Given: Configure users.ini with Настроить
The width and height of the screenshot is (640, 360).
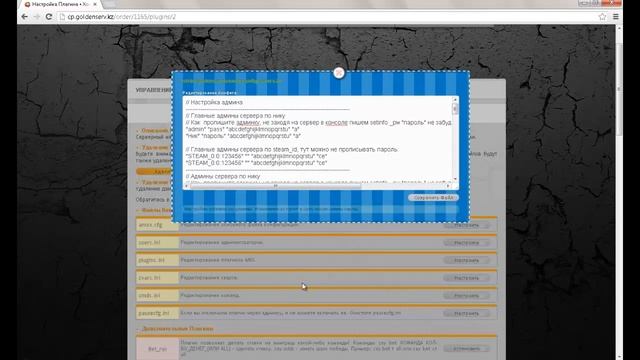Looking at the screenshot, I should click(x=466, y=243).
